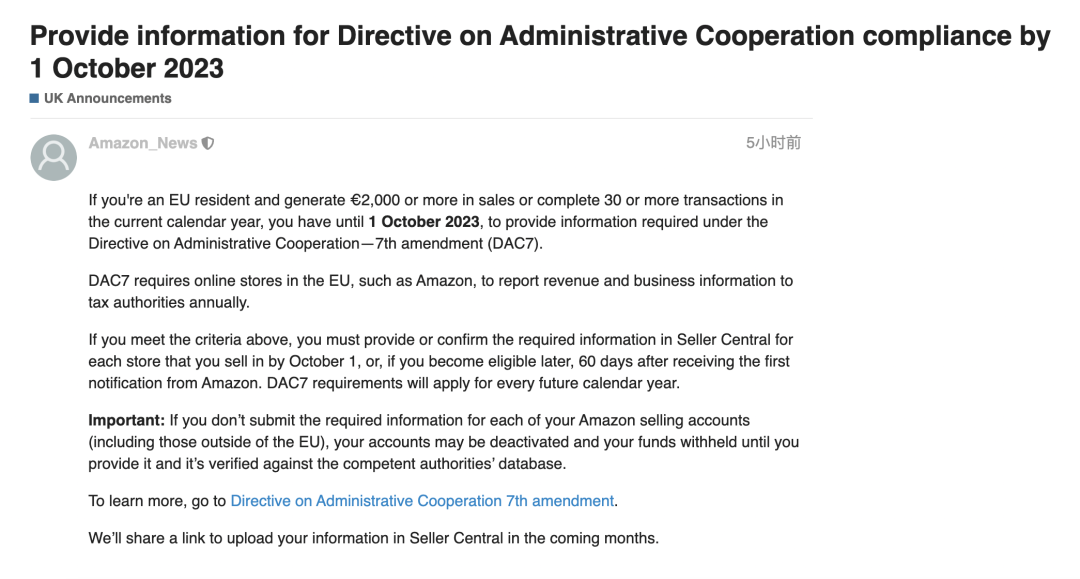
Task: Click the To learn more, go to text
Action: [157, 501]
